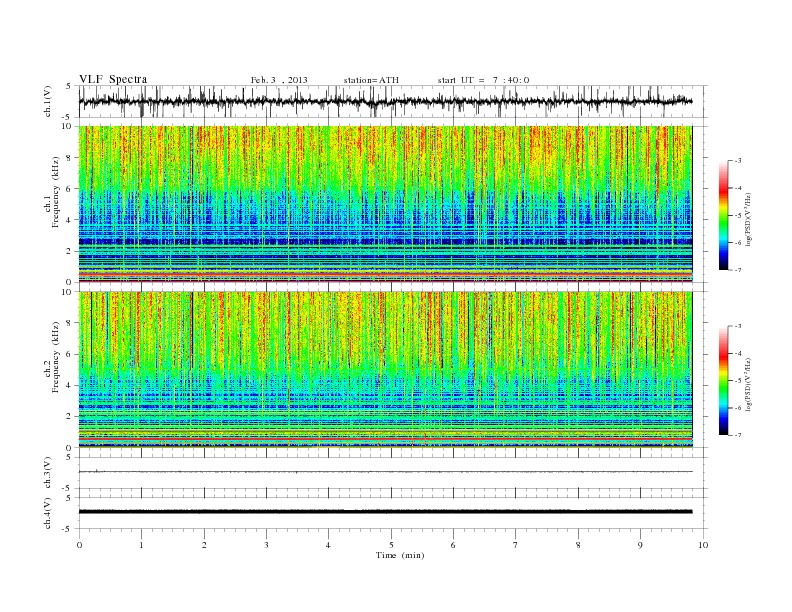Click the "ch.1(V)" waveform axis label
The width and height of the screenshot is (792, 612).
coord(48,101)
